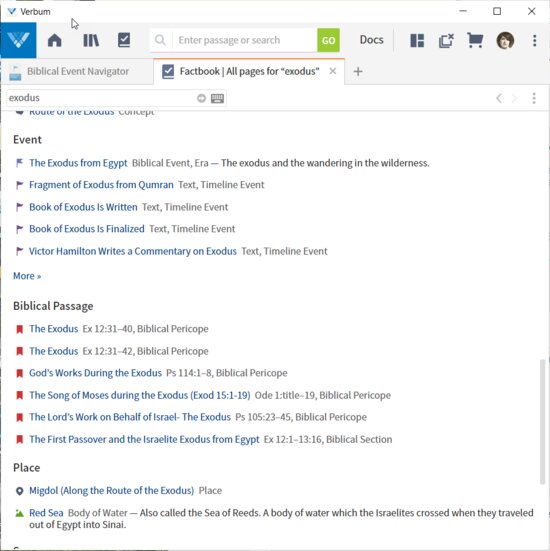Add a new tab with plus button
Screen dimensions: 550x551
coord(358,72)
